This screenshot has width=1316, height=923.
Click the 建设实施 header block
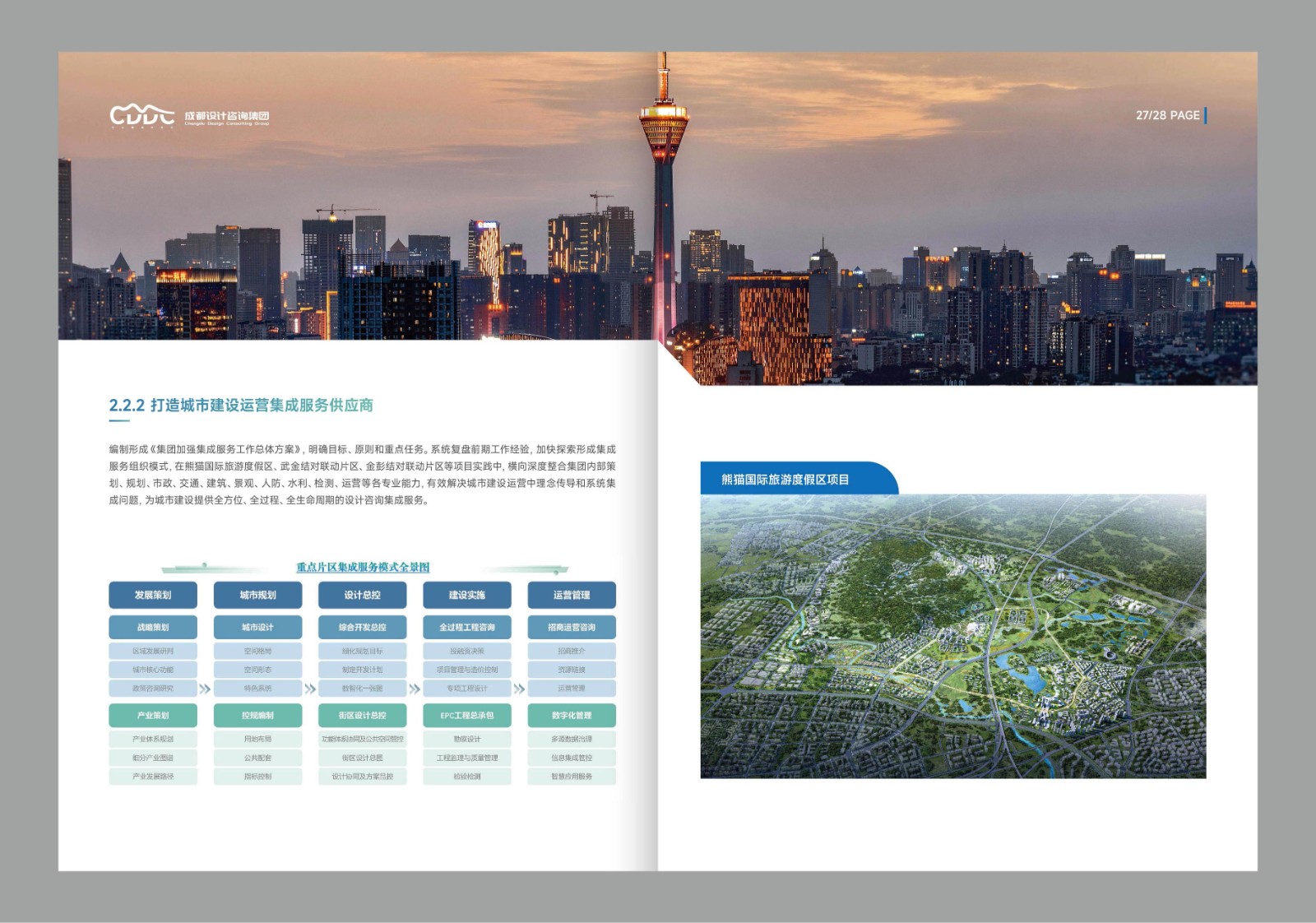coord(466,595)
